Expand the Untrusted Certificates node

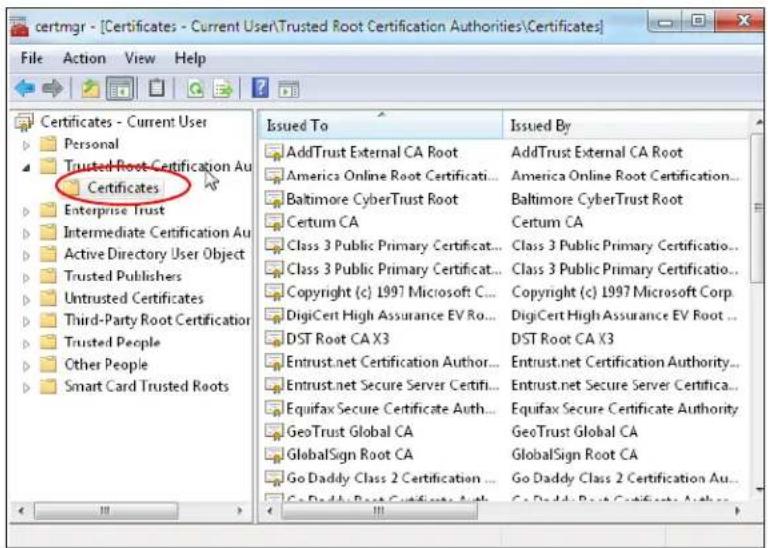coord(26,299)
